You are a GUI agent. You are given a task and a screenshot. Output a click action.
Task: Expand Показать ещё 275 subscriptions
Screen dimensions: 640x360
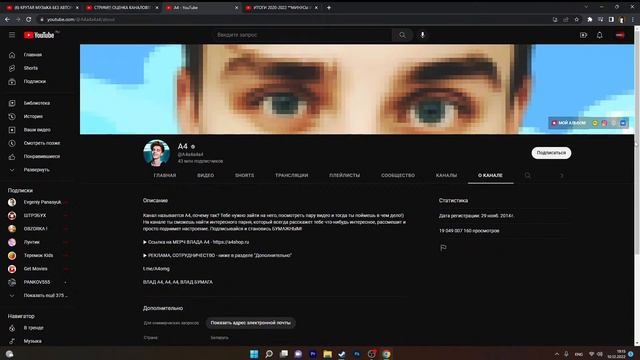[x=38, y=296]
